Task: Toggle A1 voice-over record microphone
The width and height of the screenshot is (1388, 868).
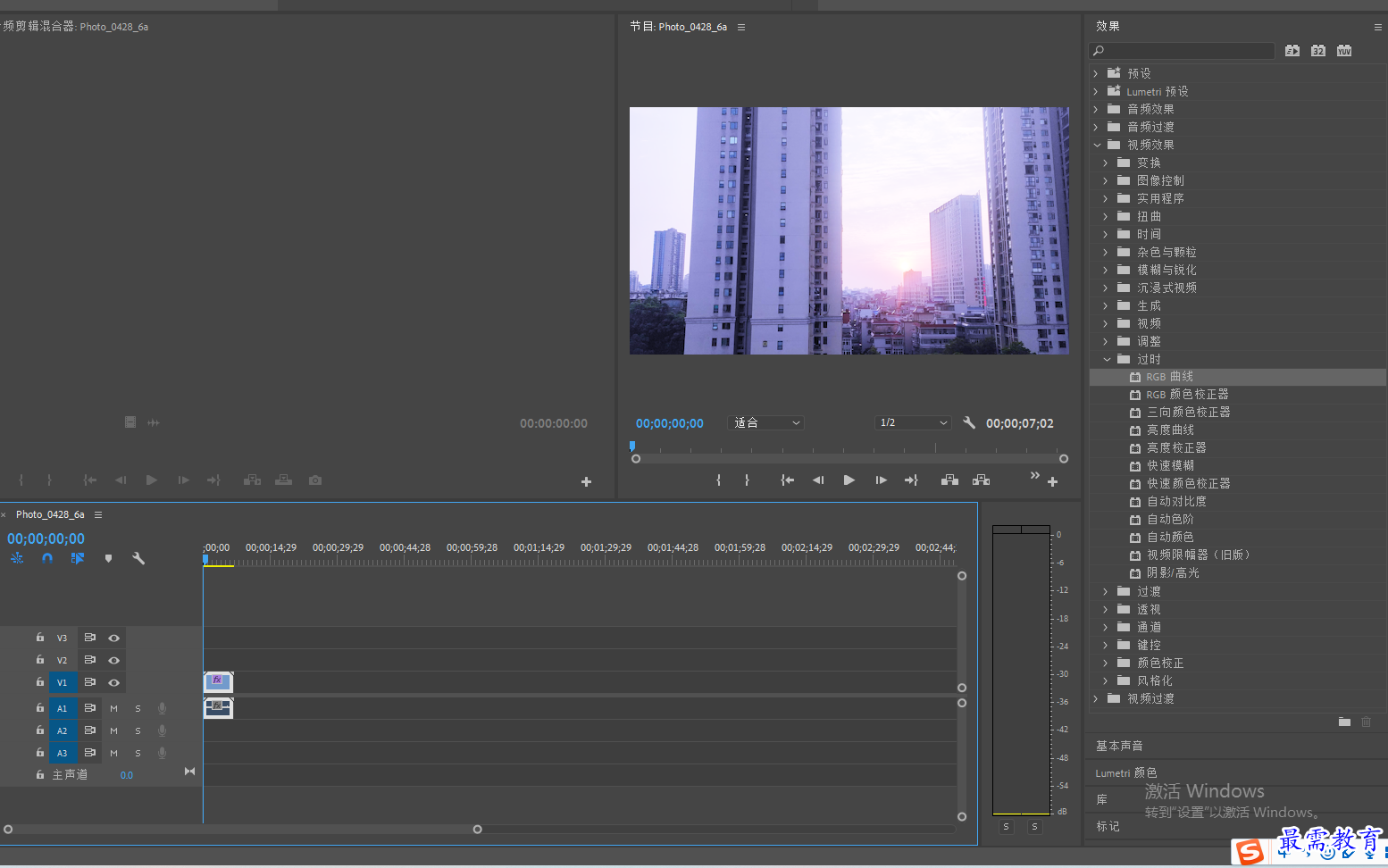Action: 162,708
